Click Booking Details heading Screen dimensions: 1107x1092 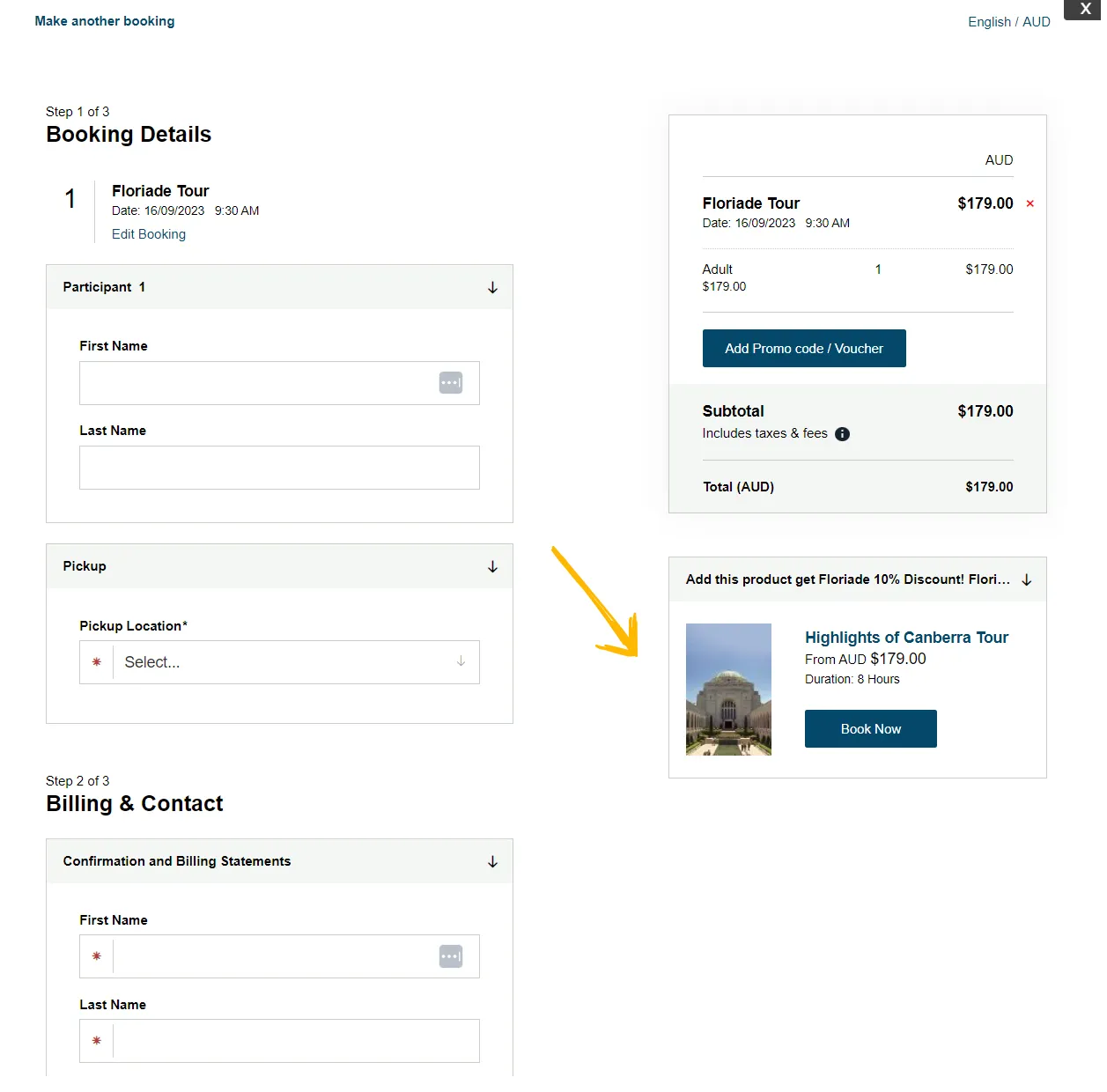tap(129, 135)
